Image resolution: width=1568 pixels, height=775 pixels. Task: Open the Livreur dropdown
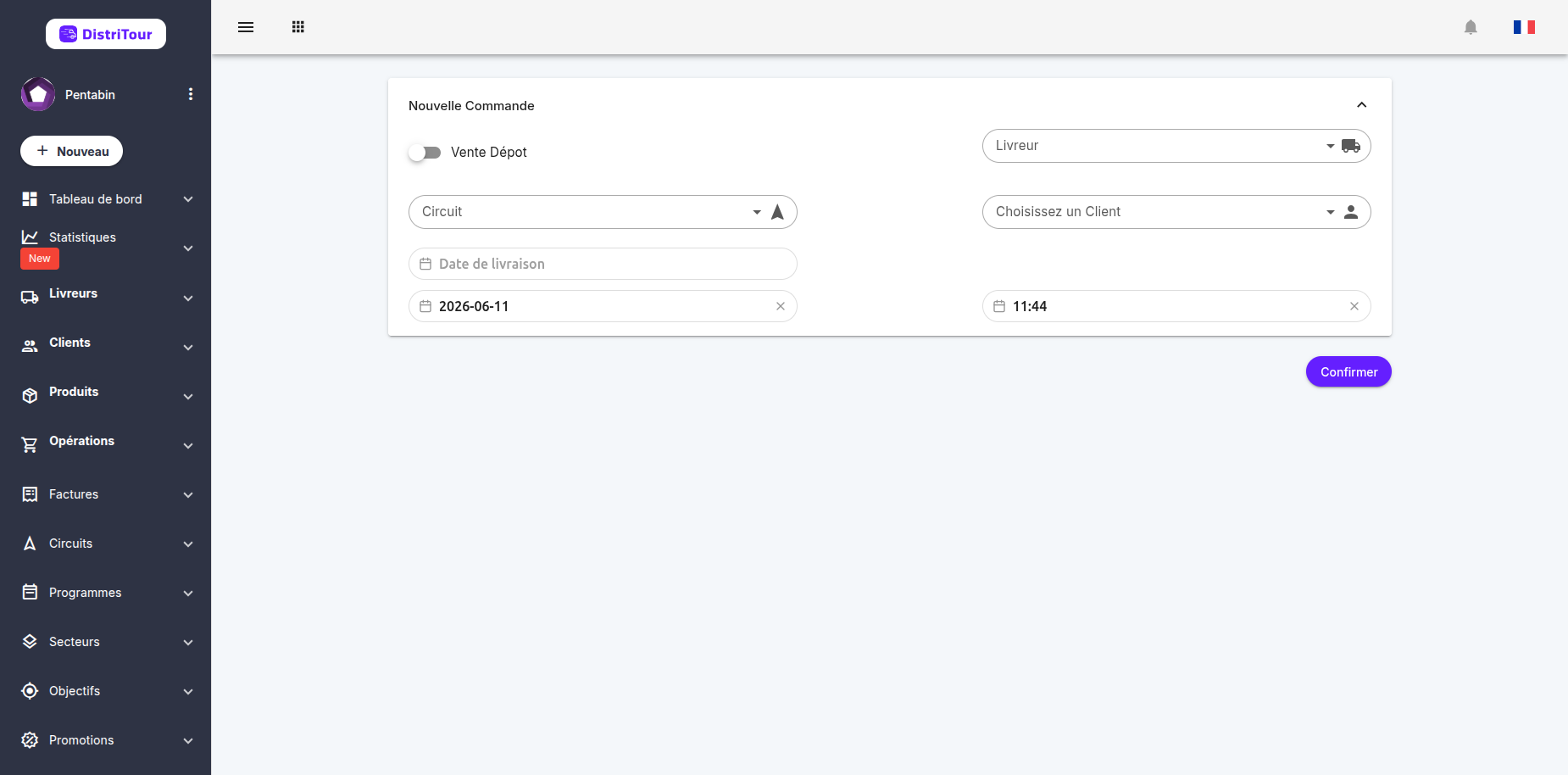pos(1176,146)
